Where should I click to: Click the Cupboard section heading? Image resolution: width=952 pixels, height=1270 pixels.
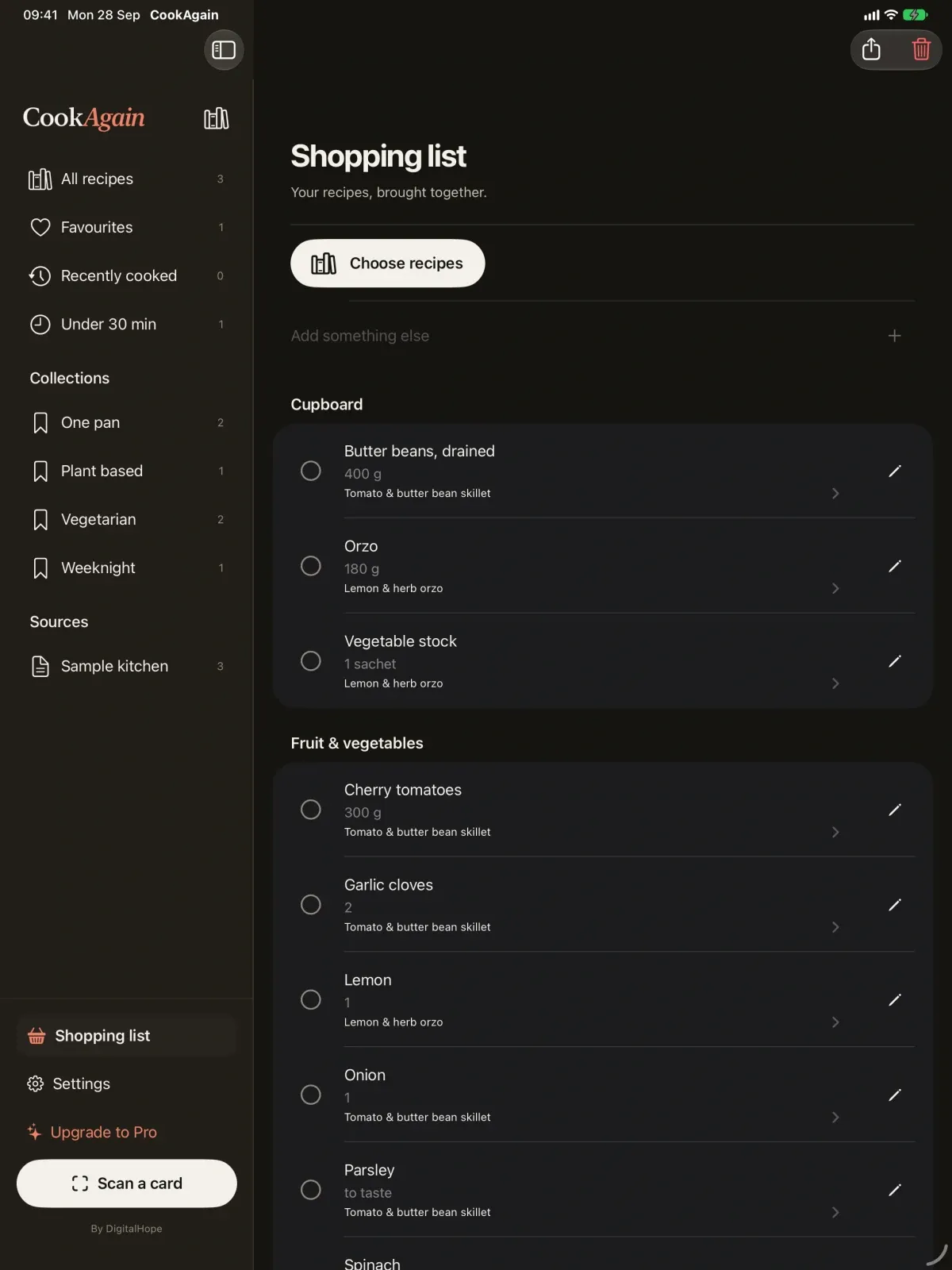[327, 405]
